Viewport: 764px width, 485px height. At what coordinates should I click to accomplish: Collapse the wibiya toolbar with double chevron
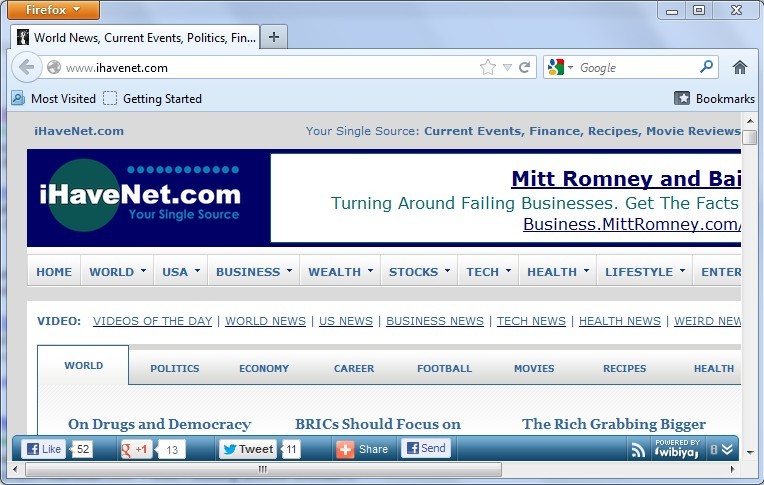pyautogui.click(x=727, y=449)
